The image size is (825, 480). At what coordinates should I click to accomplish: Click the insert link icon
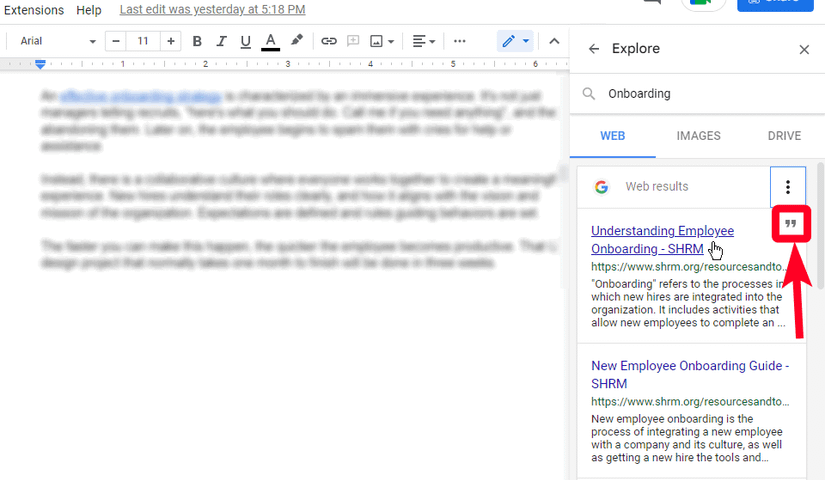tap(328, 41)
